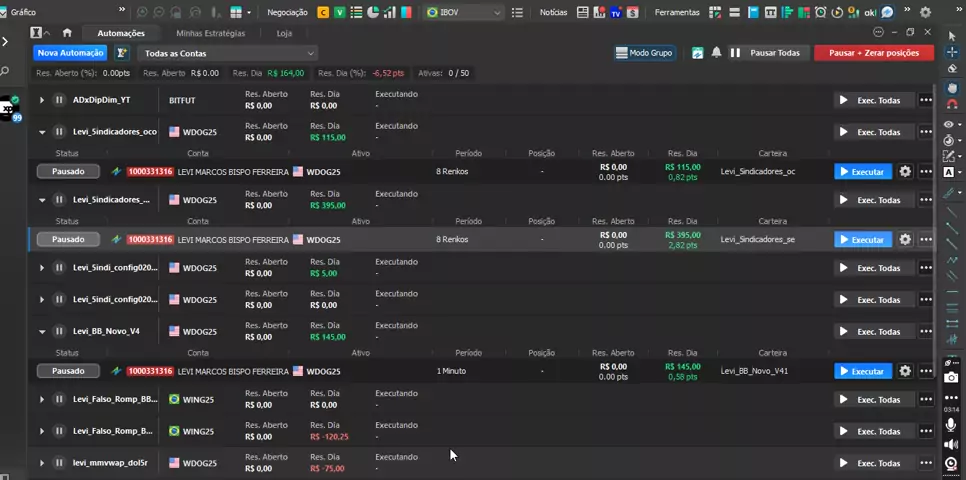Click the speaker volume icon in sidebar

point(951,444)
